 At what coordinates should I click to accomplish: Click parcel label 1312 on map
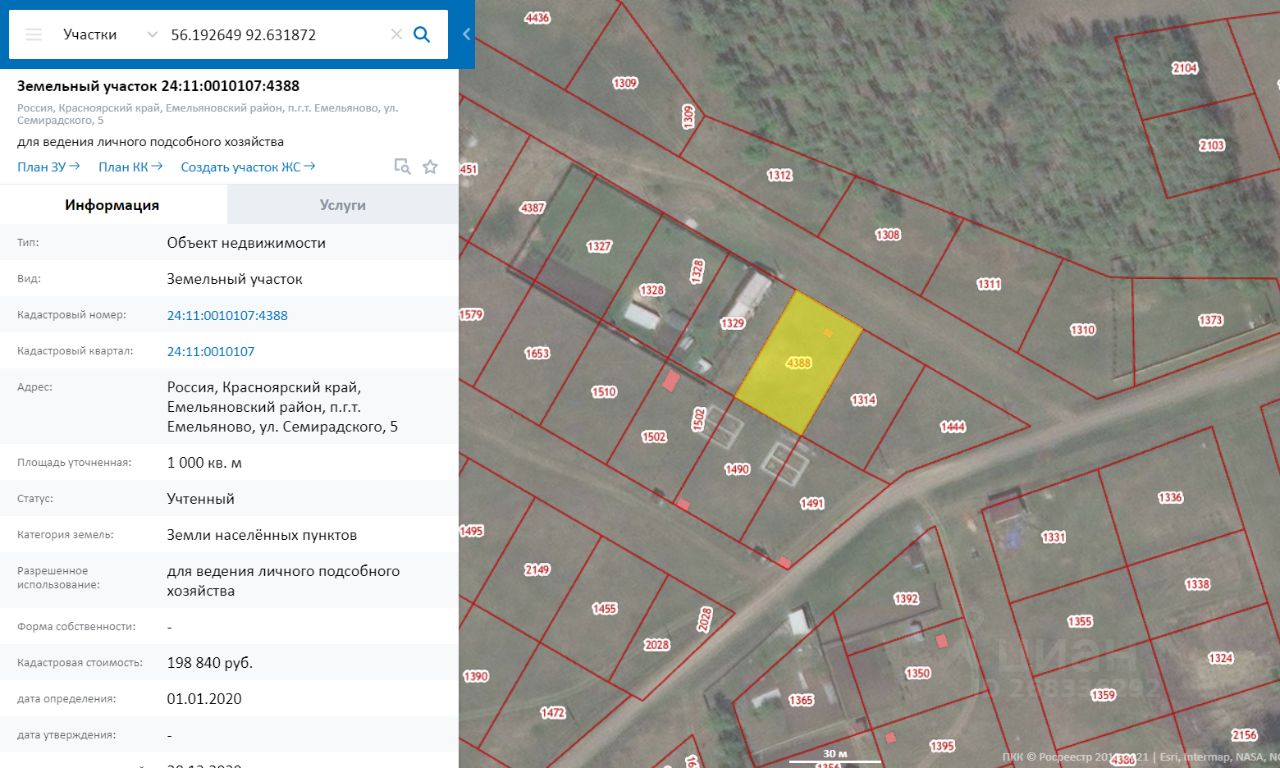[780, 175]
